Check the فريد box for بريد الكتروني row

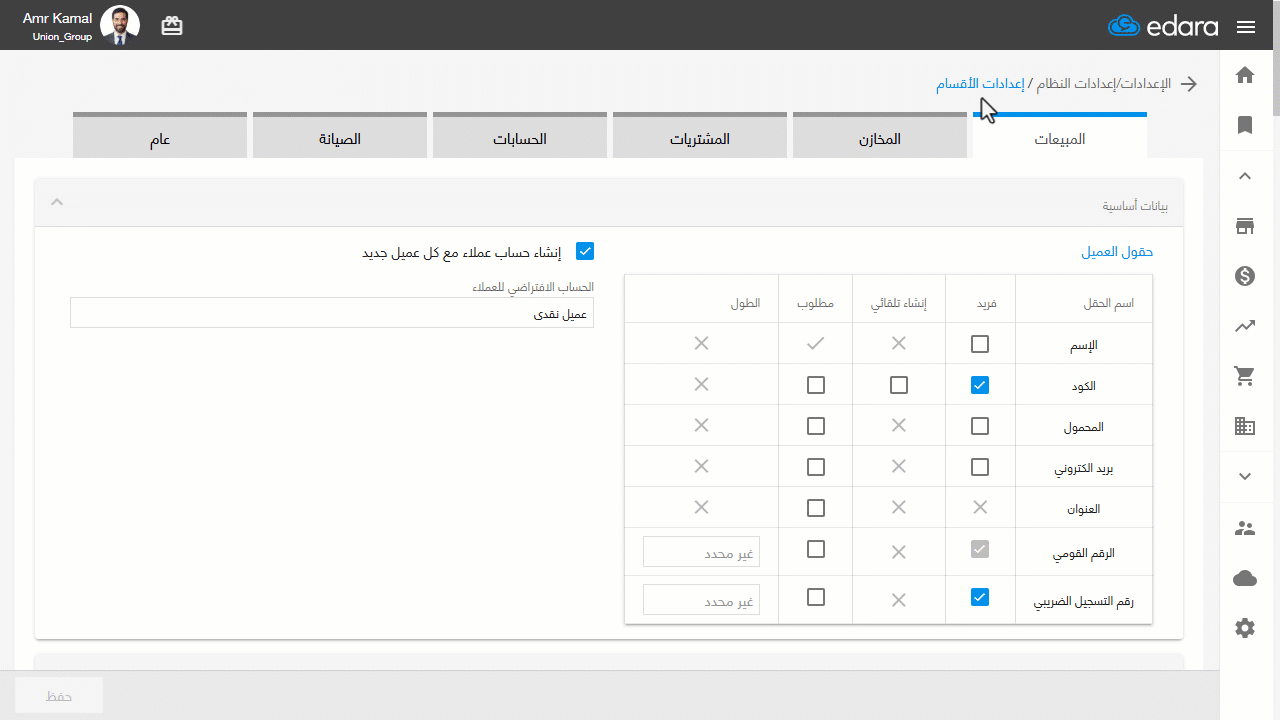[980, 467]
